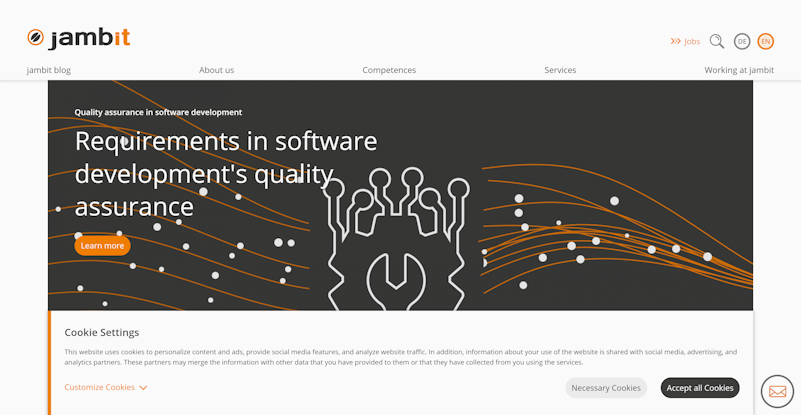
Task: Switch language to German (DE)
Action: pos(742,41)
